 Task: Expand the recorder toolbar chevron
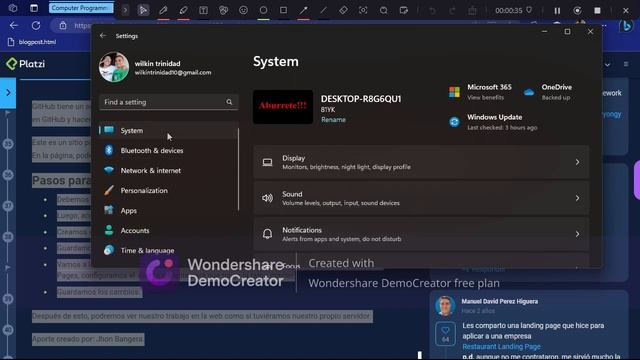tap(125, 10)
